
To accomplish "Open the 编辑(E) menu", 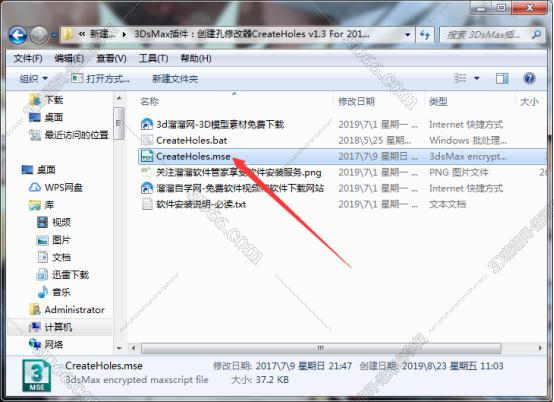I will [x=69, y=58].
